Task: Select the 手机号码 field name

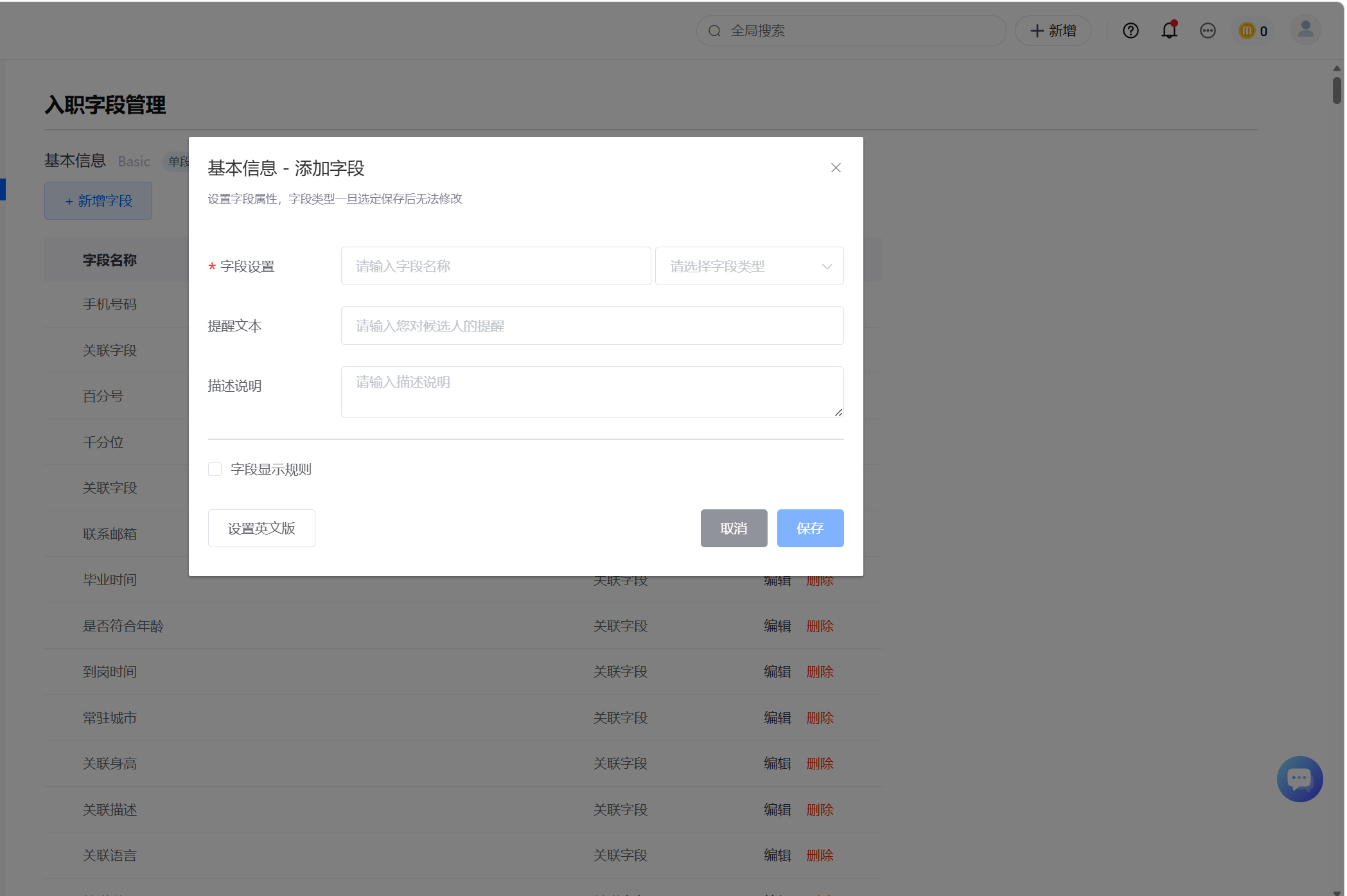Action: point(110,304)
